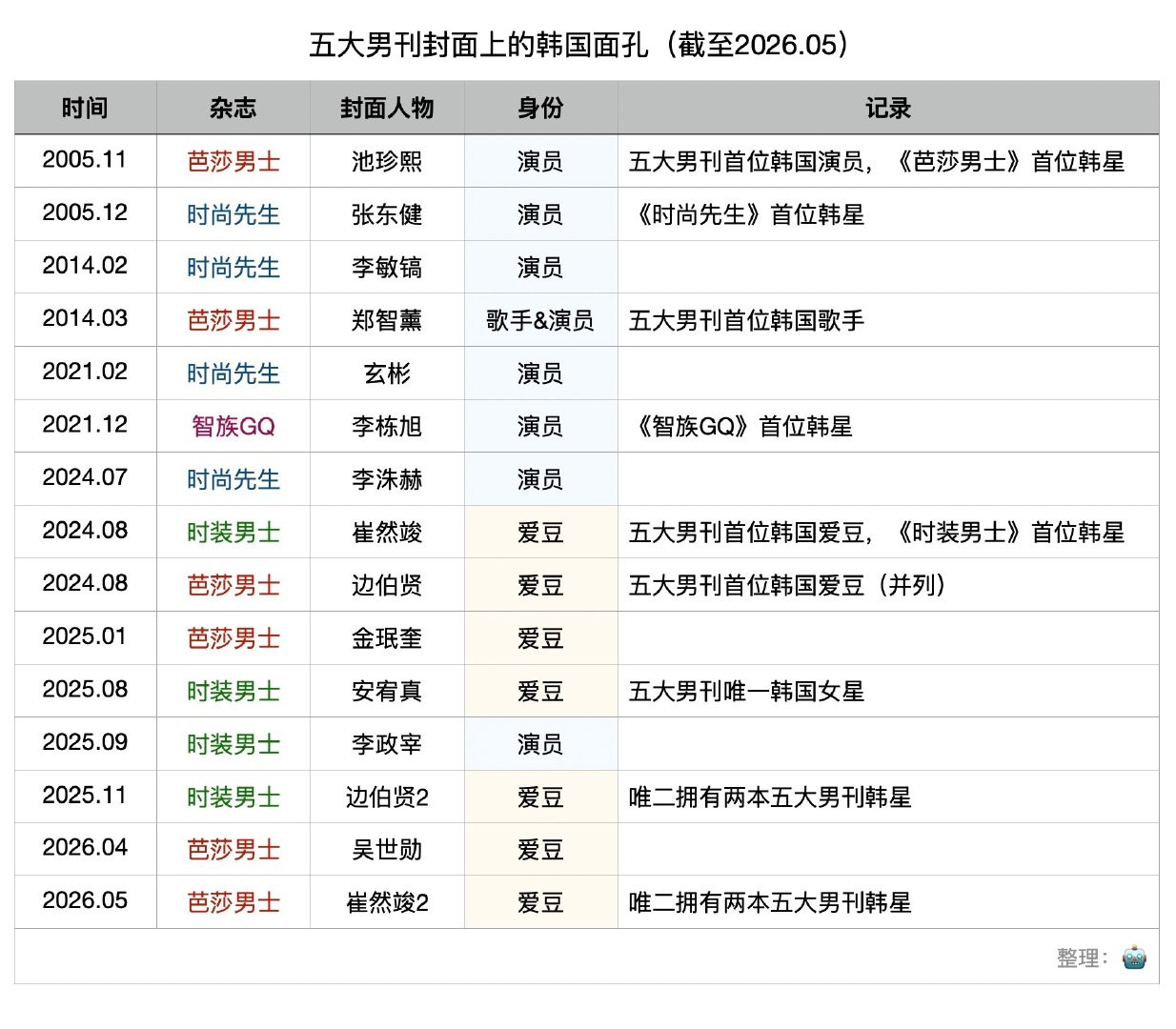The width and height of the screenshot is (1176, 1029).
Task: Click the robot emoji icon beside 整理
Action: tap(1134, 958)
